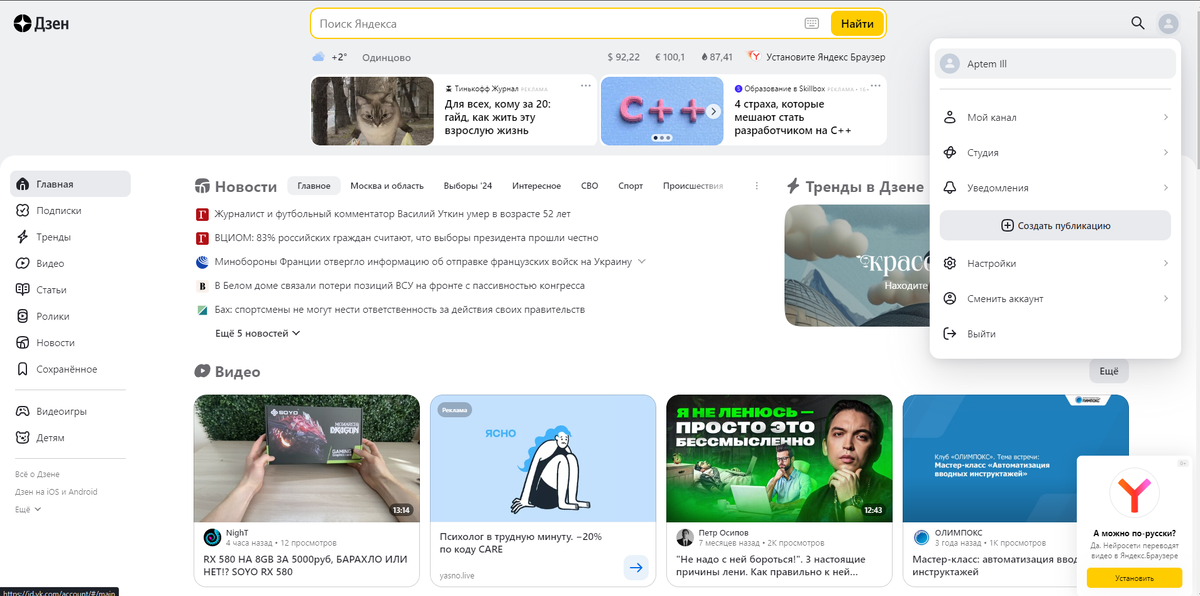Click the Дзен logo

[x=41, y=23]
